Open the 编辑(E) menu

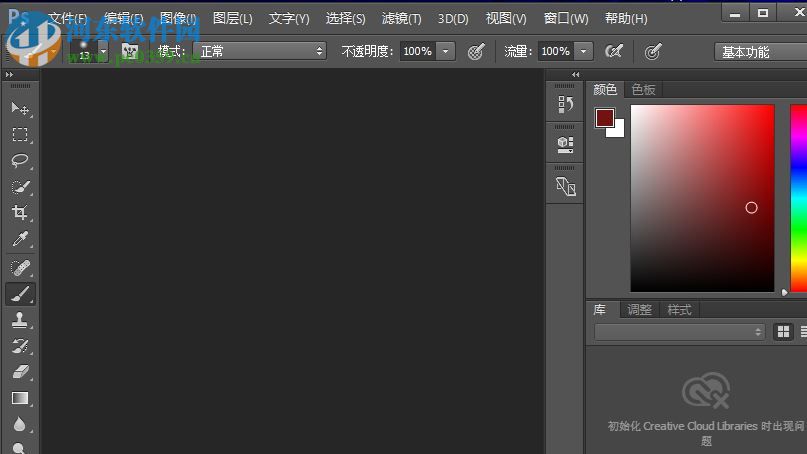[x=124, y=19]
